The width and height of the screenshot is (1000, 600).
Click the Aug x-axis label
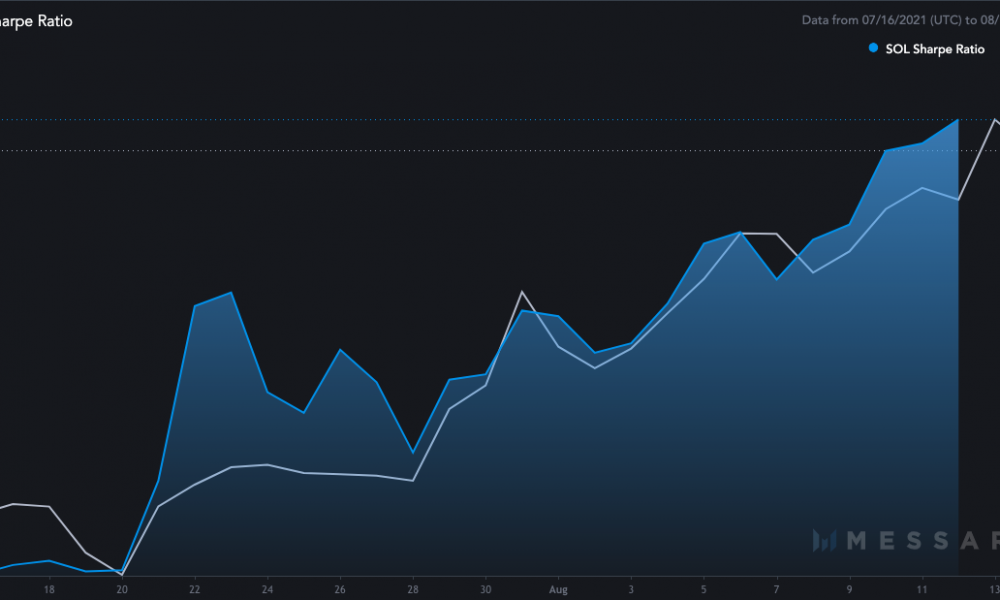click(x=558, y=590)
